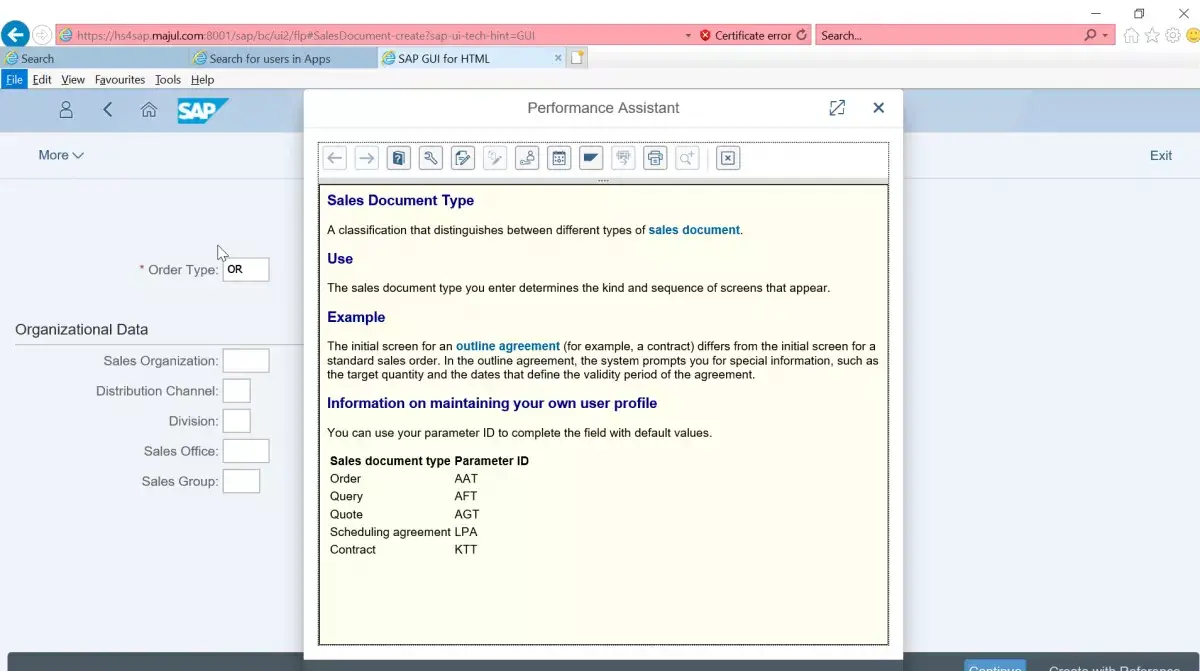Open the Tools menu

click(168, 80)
